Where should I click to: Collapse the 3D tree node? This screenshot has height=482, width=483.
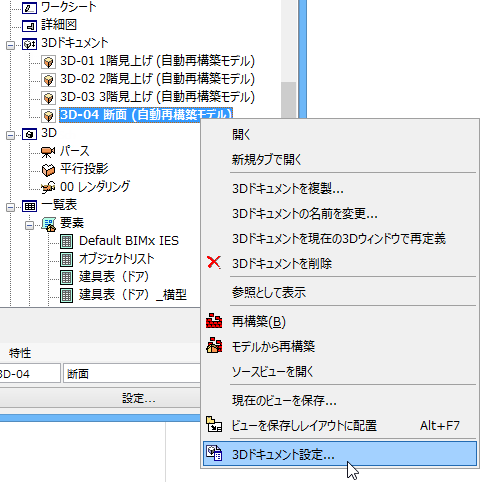10,135
